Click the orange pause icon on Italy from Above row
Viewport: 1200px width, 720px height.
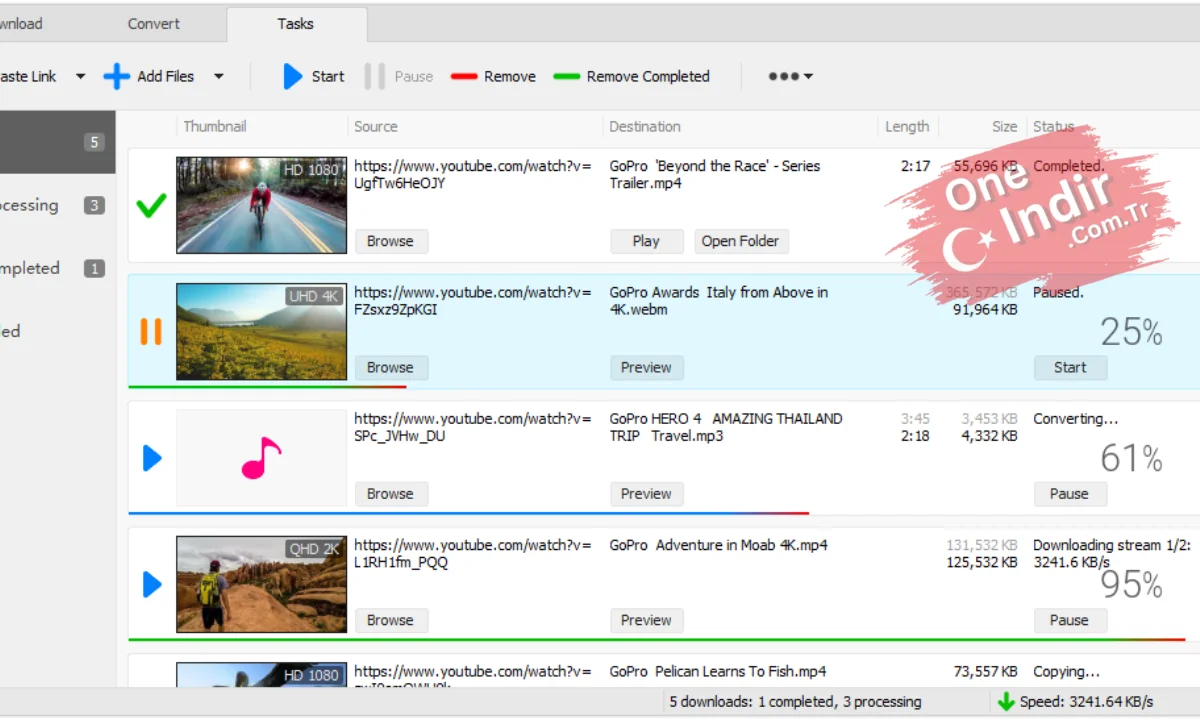[x=151, y=331]
